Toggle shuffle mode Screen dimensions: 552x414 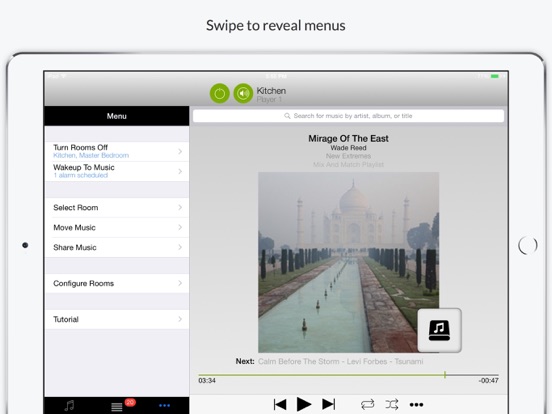392,404
